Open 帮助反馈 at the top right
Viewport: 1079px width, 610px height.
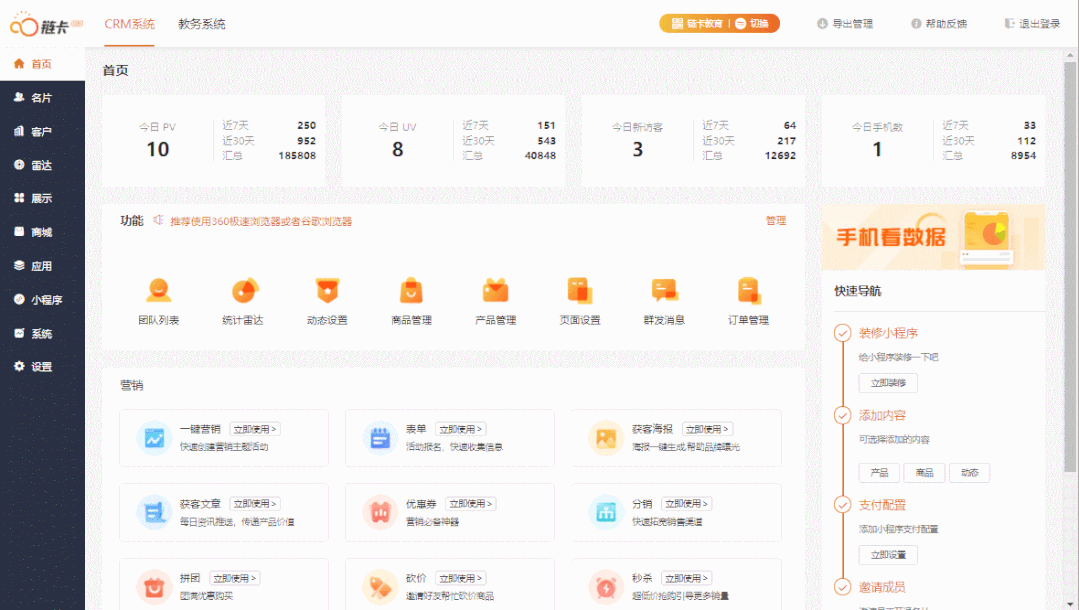point(939,23)
